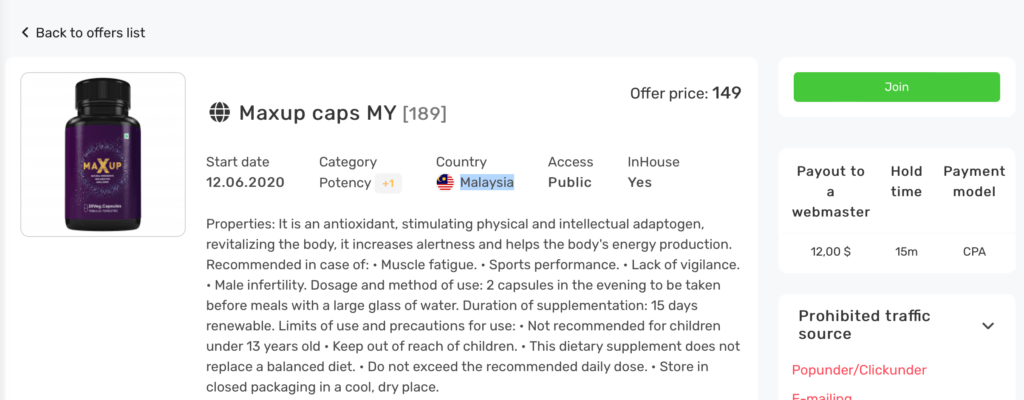Click the Maxup caps MY title
This screenshot has height=400, width=1024.
click(318, 113)
